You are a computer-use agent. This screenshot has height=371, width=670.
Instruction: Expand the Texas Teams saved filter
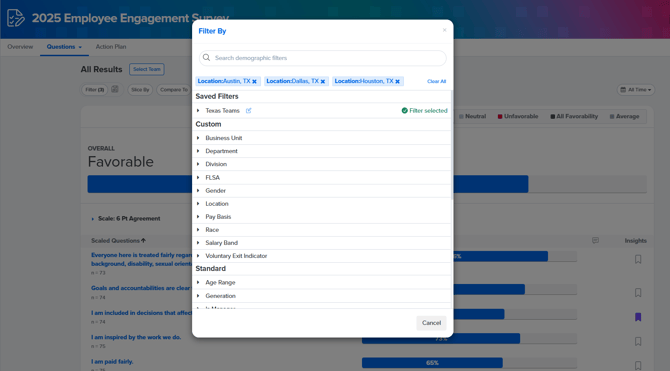198,111
